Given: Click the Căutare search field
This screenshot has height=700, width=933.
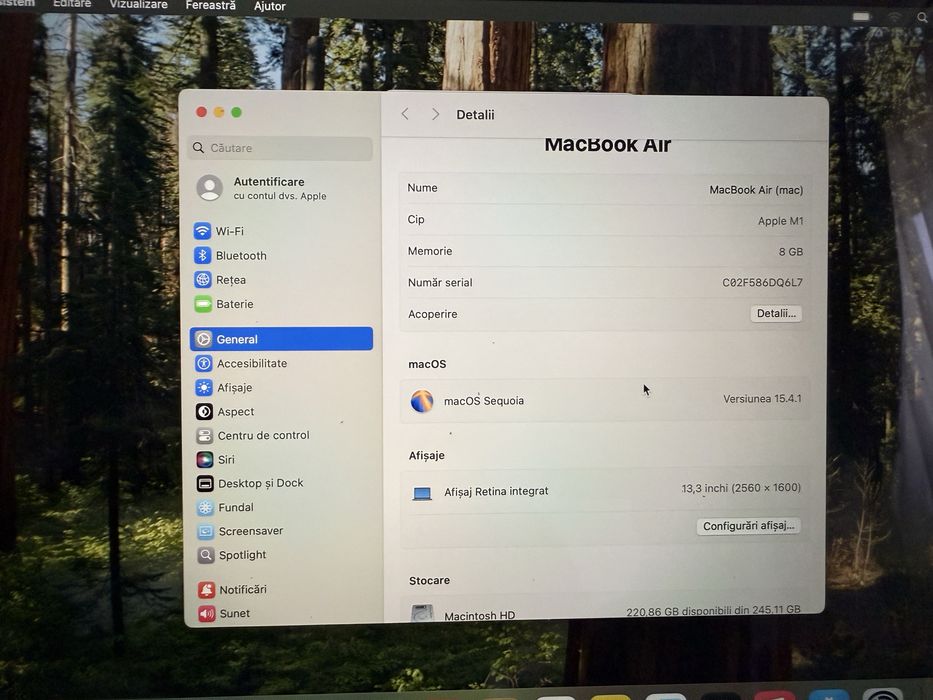Looking at the screenshot, I should click(x=280, y=148).
